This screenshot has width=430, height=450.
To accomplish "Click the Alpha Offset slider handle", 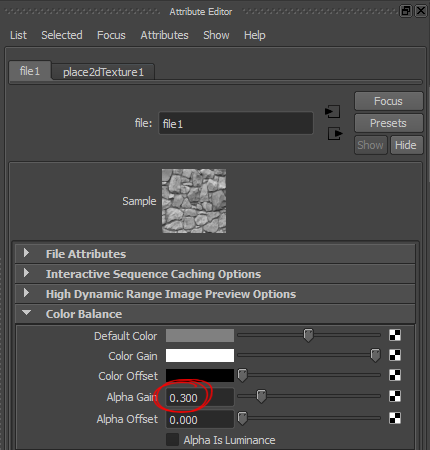I will click(243, 418).
